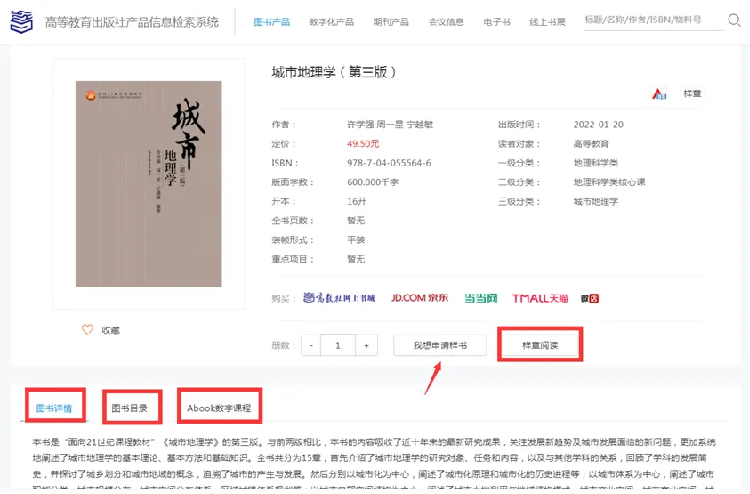Screen dimensions: 750x494
Task: Switch to the 图书目录 tab
Action: coord(130,408)
